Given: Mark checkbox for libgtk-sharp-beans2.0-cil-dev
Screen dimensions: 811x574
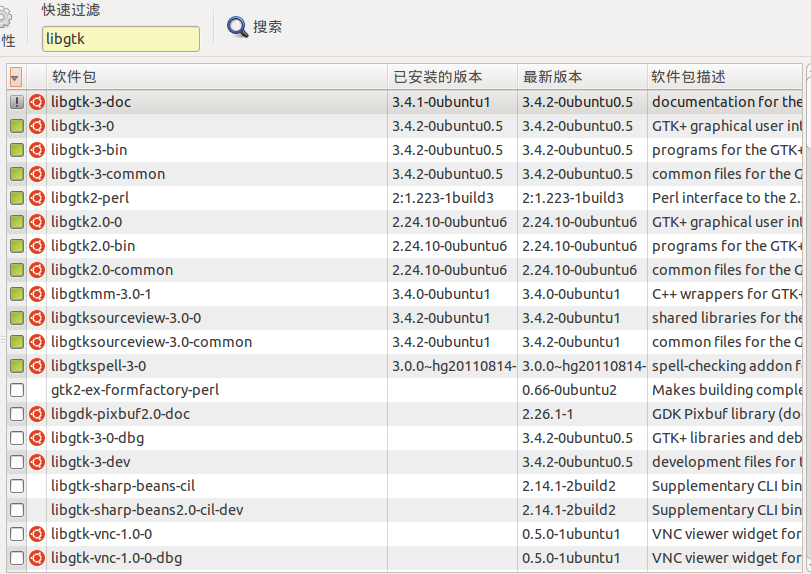Looking at the screenshot, I should coord(17,510).
